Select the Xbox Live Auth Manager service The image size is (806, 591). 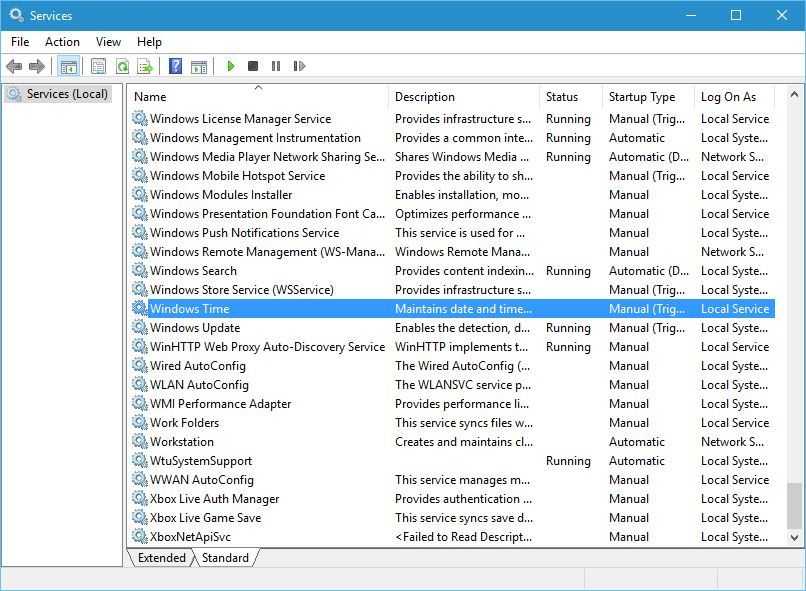click(x=452, y=499)
